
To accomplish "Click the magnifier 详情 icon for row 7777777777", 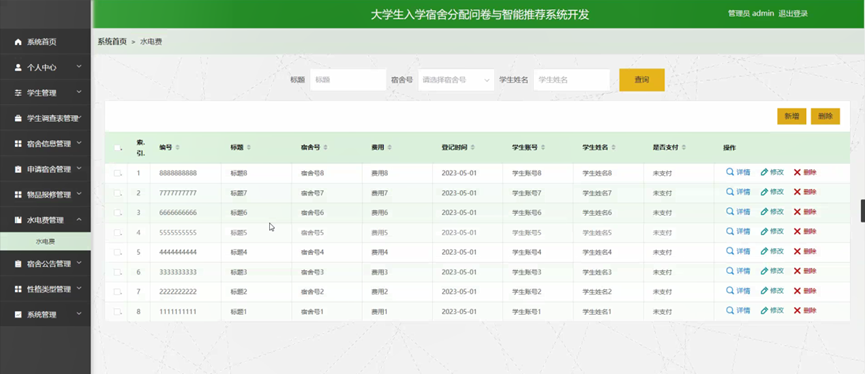I will 729,191.
